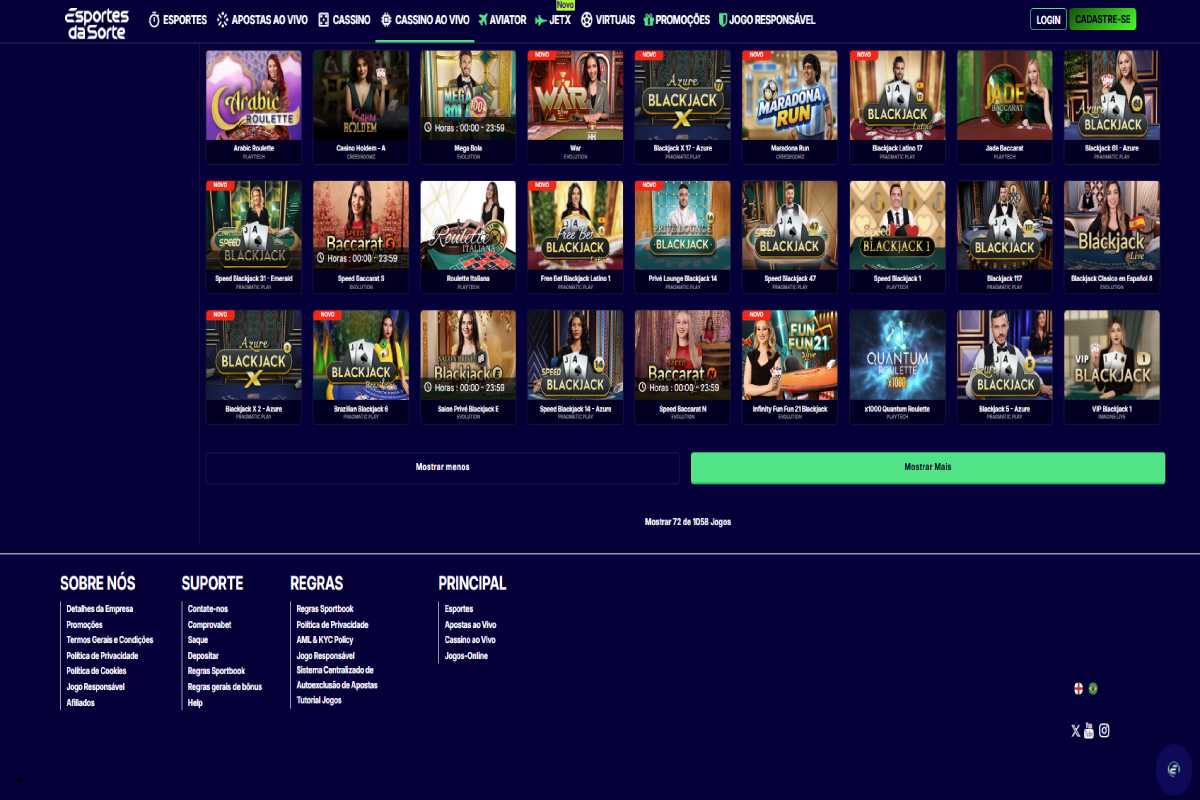Open the Roulette Italiana game card
This screenshot has width=1200, height=800.
click(468, 237)
